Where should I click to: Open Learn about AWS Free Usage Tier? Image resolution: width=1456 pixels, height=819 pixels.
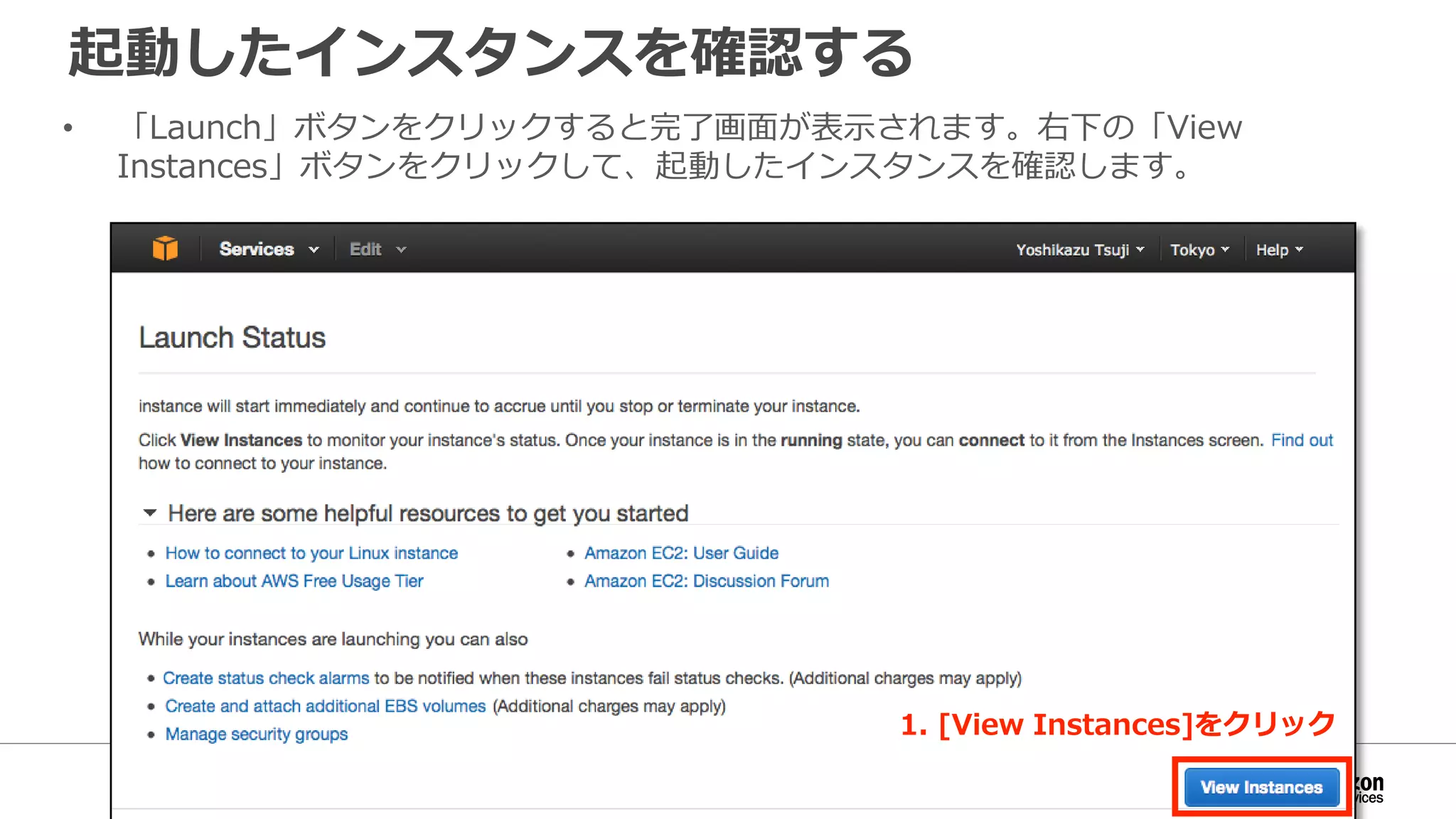pyautogui.click(x=294, y=581)
